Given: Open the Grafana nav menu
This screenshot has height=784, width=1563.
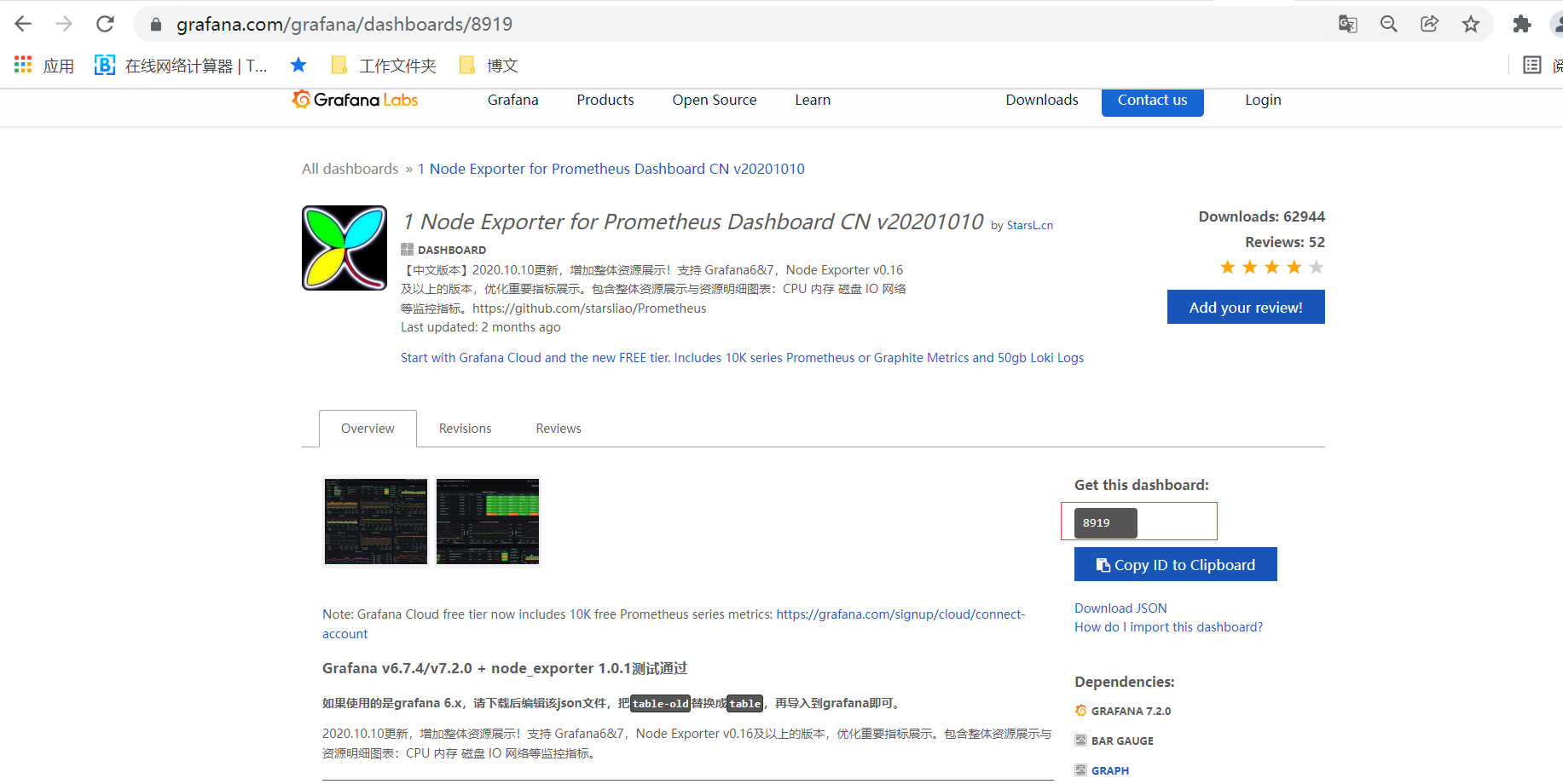Looking at the screenshot, I should pos(512,100).
